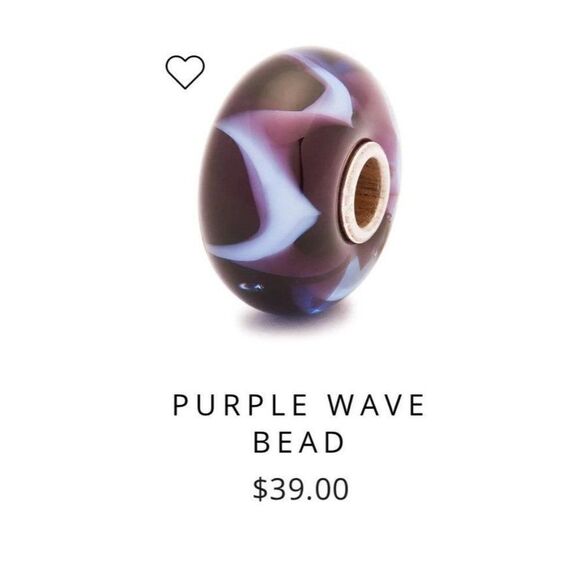Click the bead's center hole
The height and width of the screenshot is (580, 580).
(368, 190)
